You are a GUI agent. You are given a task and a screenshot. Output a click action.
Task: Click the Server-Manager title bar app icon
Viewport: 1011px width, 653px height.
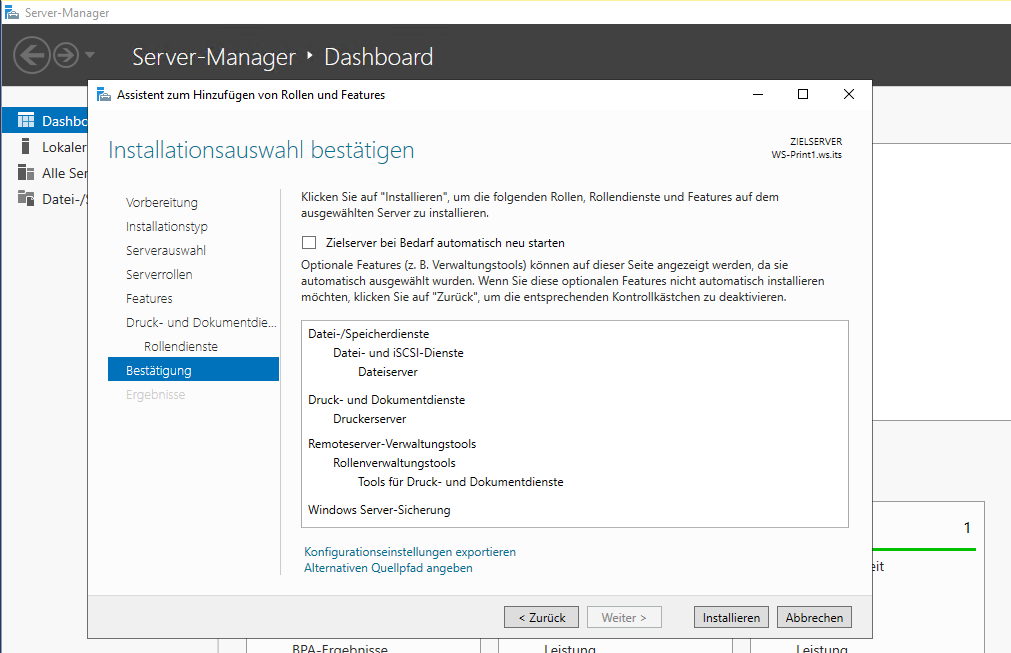tap(12, 13)
